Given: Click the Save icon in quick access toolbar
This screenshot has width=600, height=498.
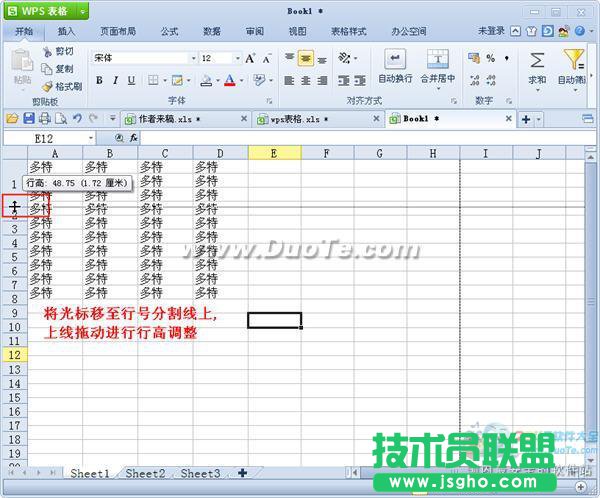Looking at the screenshot, I should [x=27, y=119].
